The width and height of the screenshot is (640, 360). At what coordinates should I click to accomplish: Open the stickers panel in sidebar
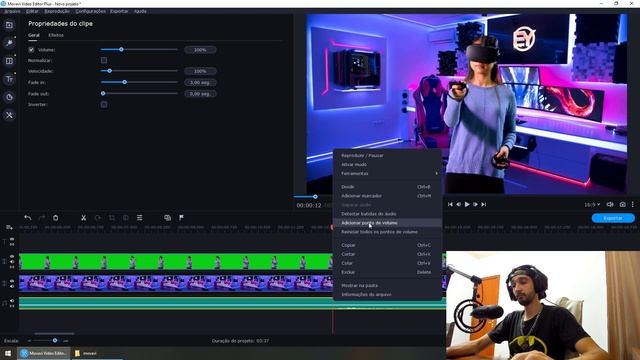[x=9, y=97]
